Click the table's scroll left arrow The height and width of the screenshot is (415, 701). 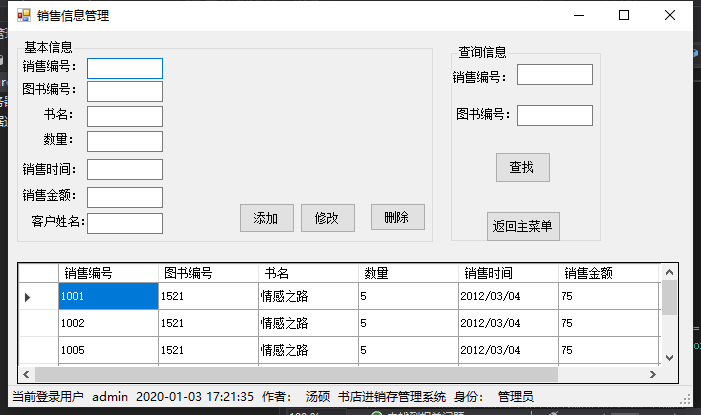[x=26, y=374]
